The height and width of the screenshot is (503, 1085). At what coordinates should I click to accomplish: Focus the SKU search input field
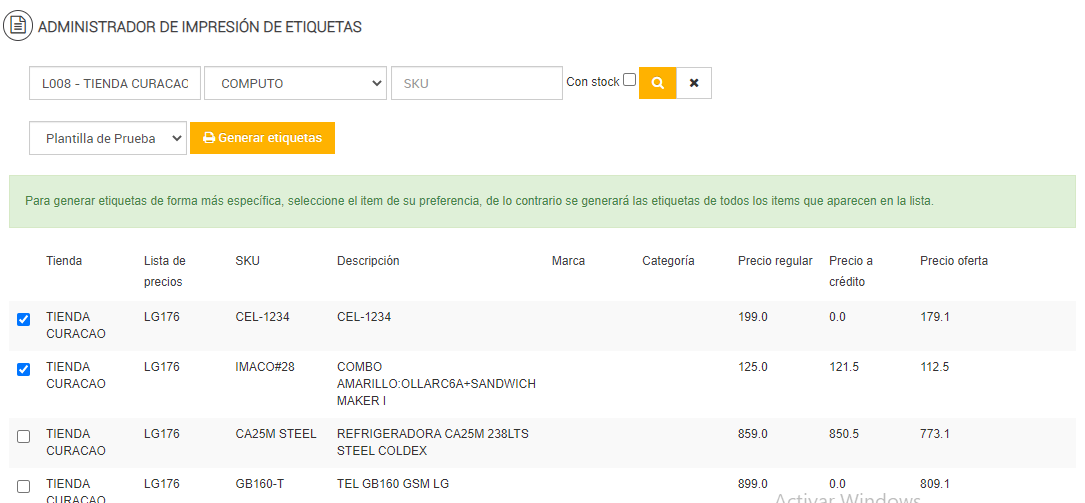pos(476,84)
